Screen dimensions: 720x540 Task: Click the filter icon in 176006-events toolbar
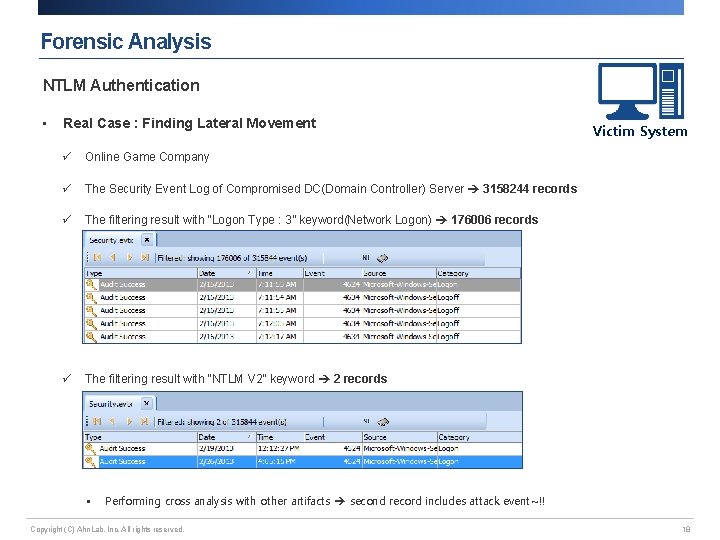coord(382,258)
